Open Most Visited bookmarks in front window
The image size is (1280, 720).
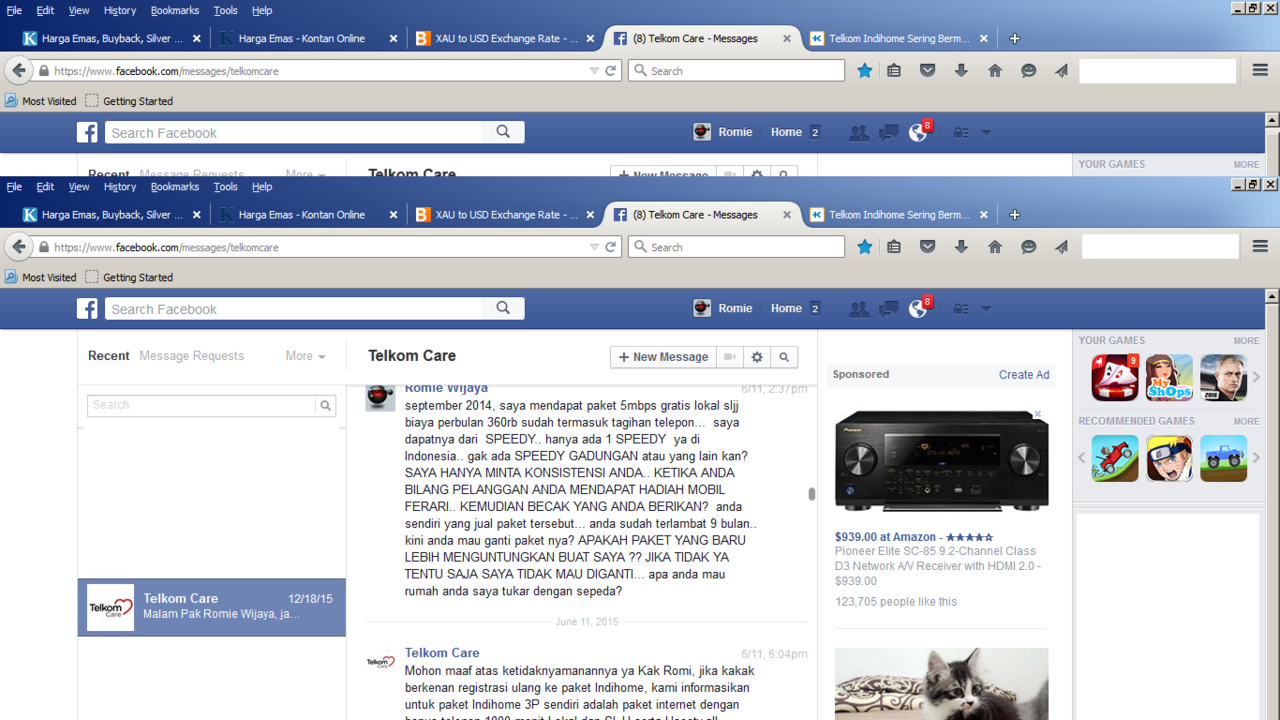click(41, 277)
